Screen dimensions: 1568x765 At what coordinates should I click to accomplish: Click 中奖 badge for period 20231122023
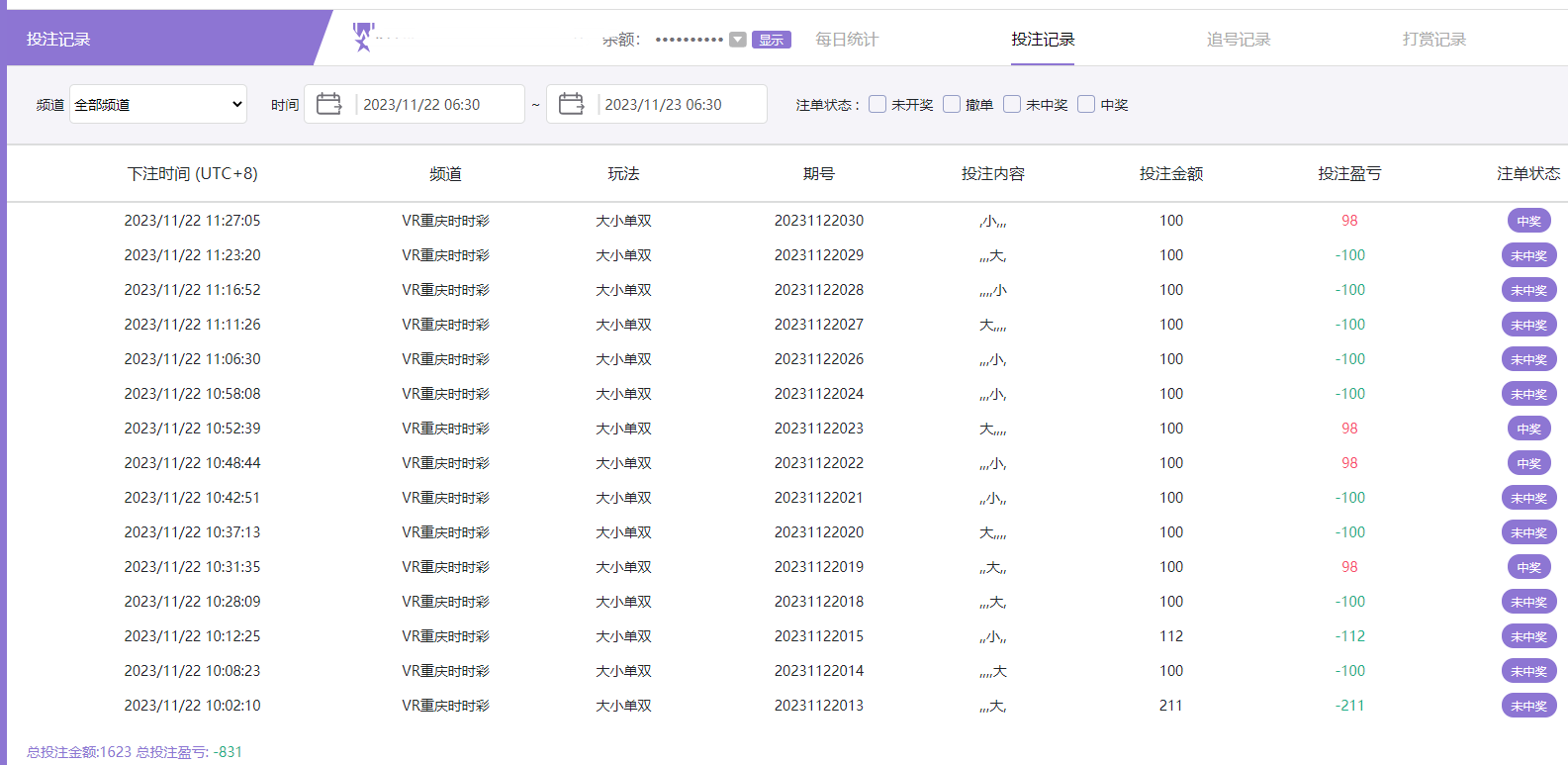coord(1528,429)
